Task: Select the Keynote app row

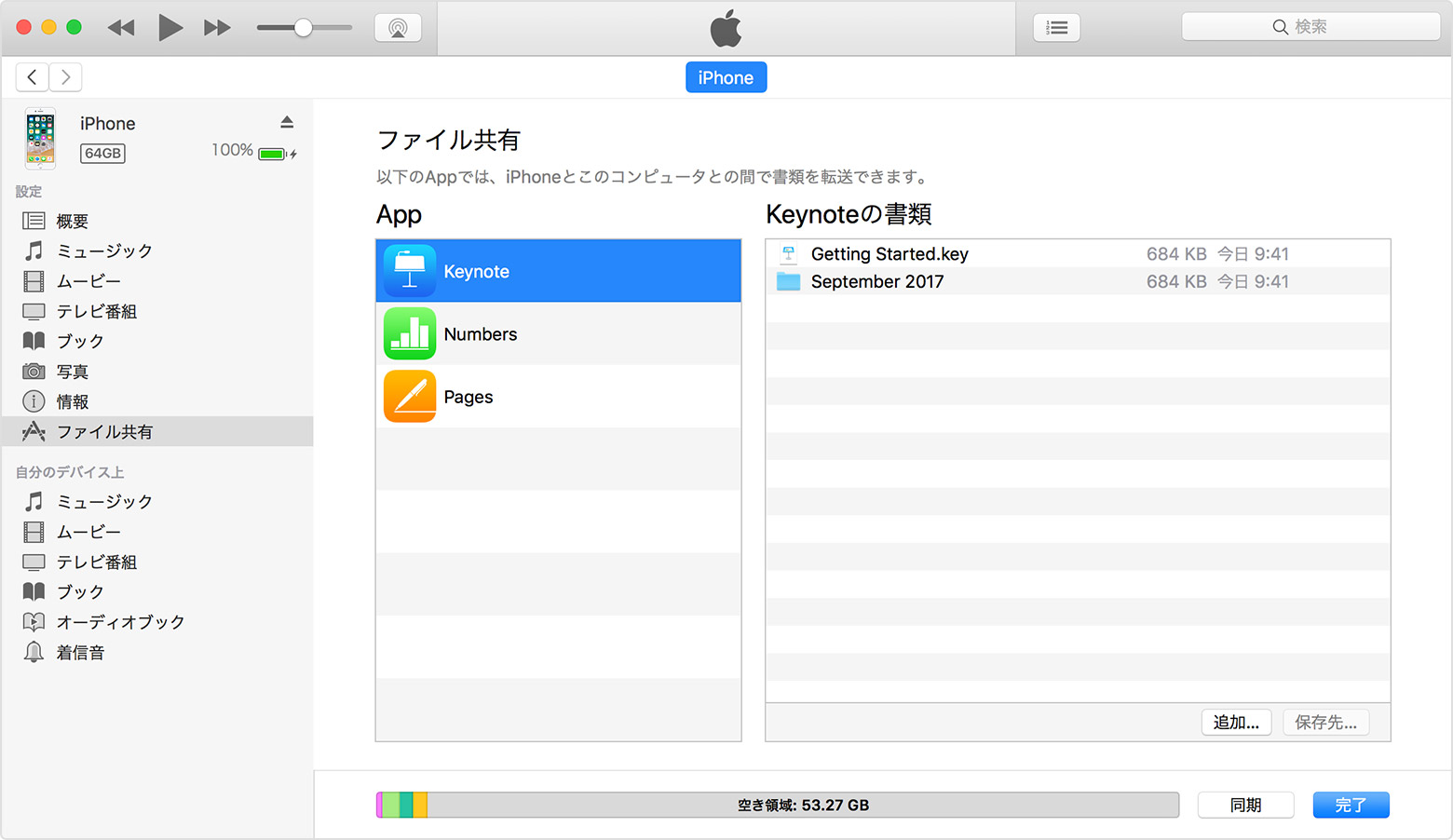Action: click(x=558, y=271)
